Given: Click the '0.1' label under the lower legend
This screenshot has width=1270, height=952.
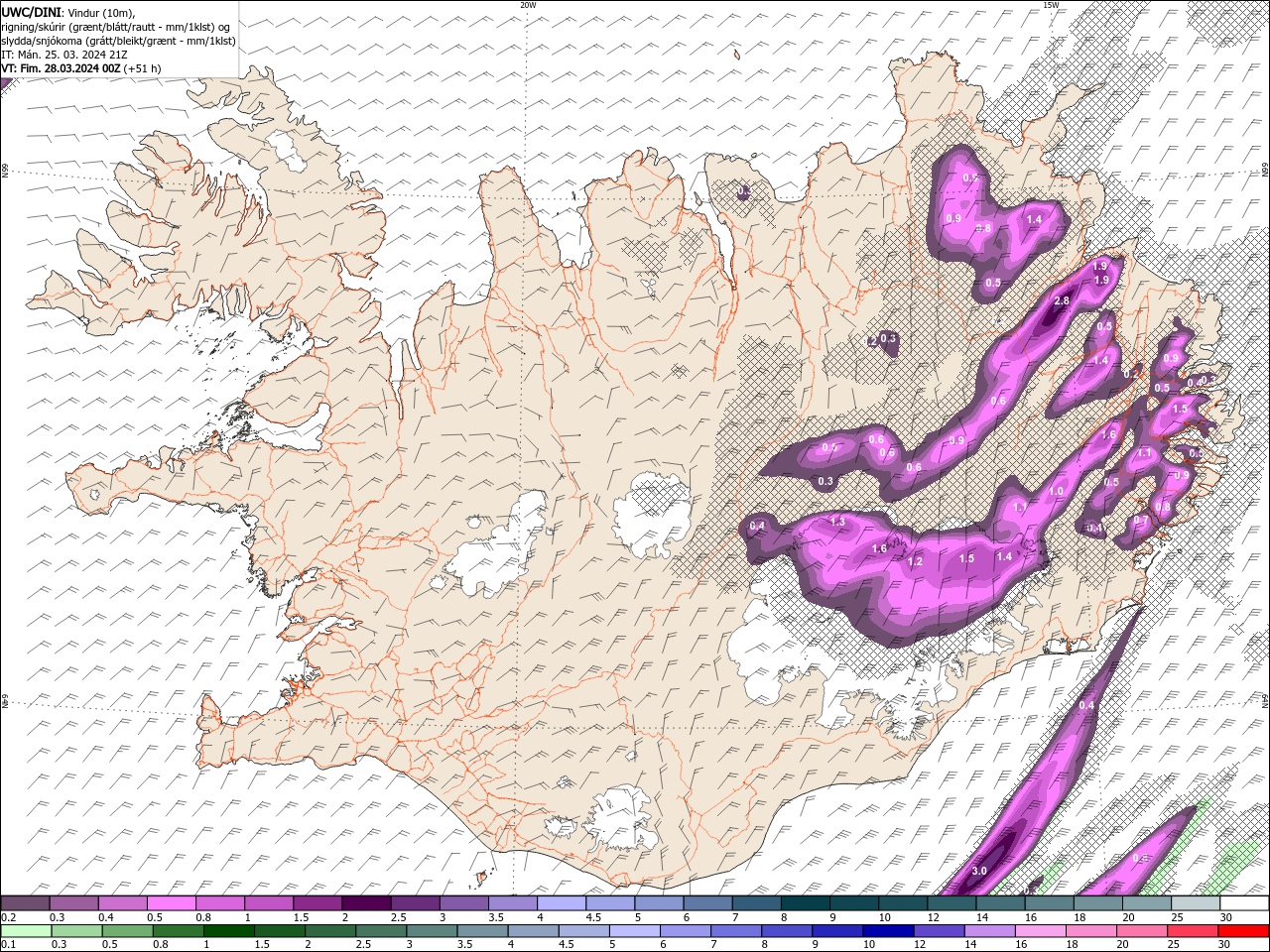Looking at the screenshot, I should (8, 944).
